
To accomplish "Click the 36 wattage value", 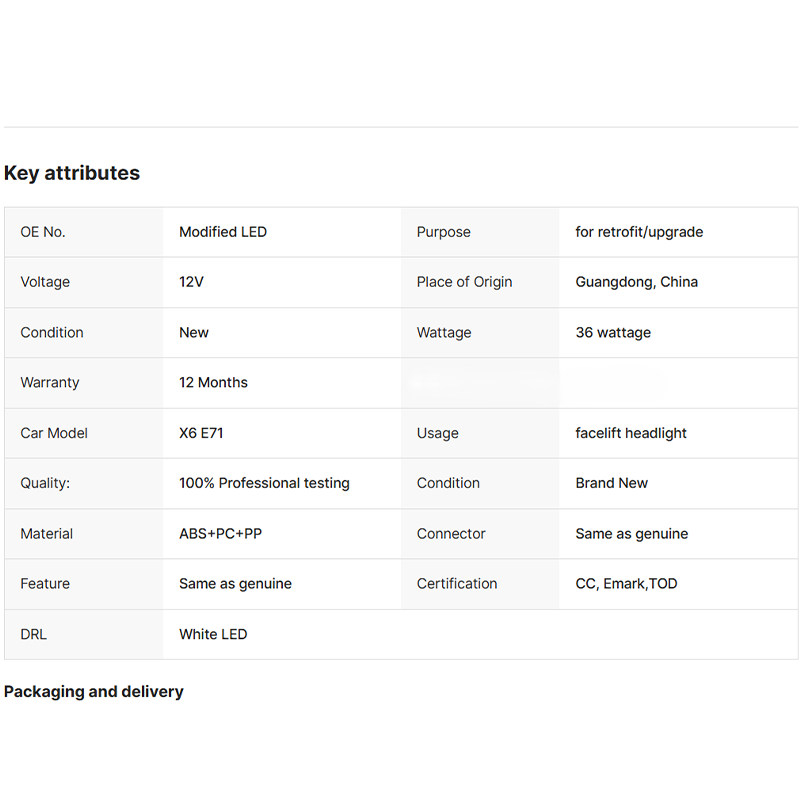I will [613, 333].
